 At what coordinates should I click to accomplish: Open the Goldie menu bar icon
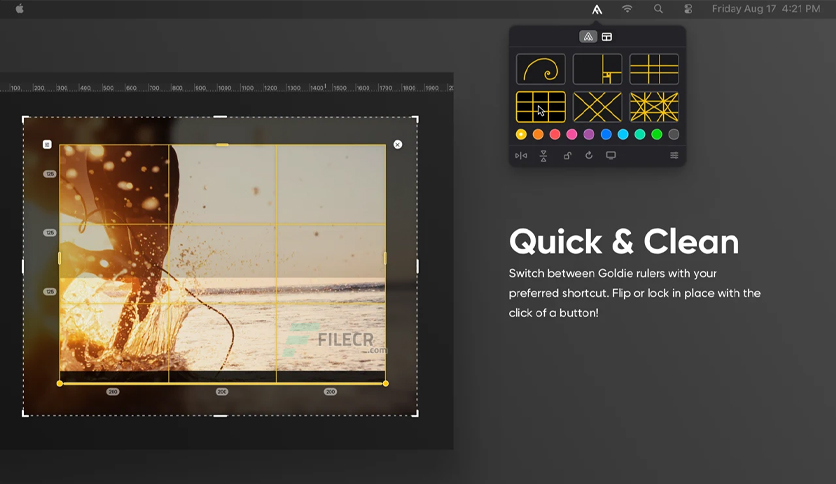[597, 9]
